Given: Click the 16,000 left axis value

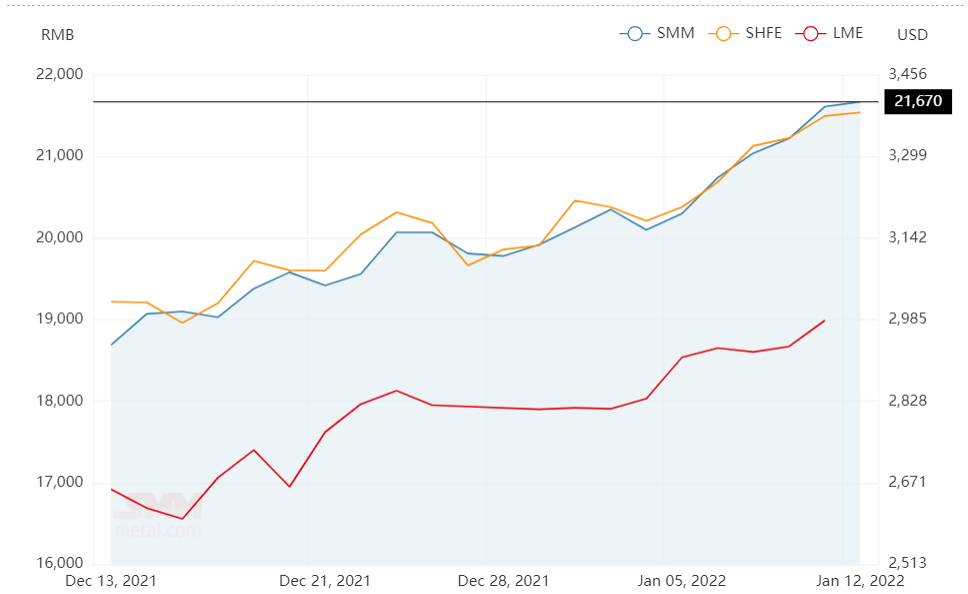Looking at the screenshot, I should click(x=59, y=563).
